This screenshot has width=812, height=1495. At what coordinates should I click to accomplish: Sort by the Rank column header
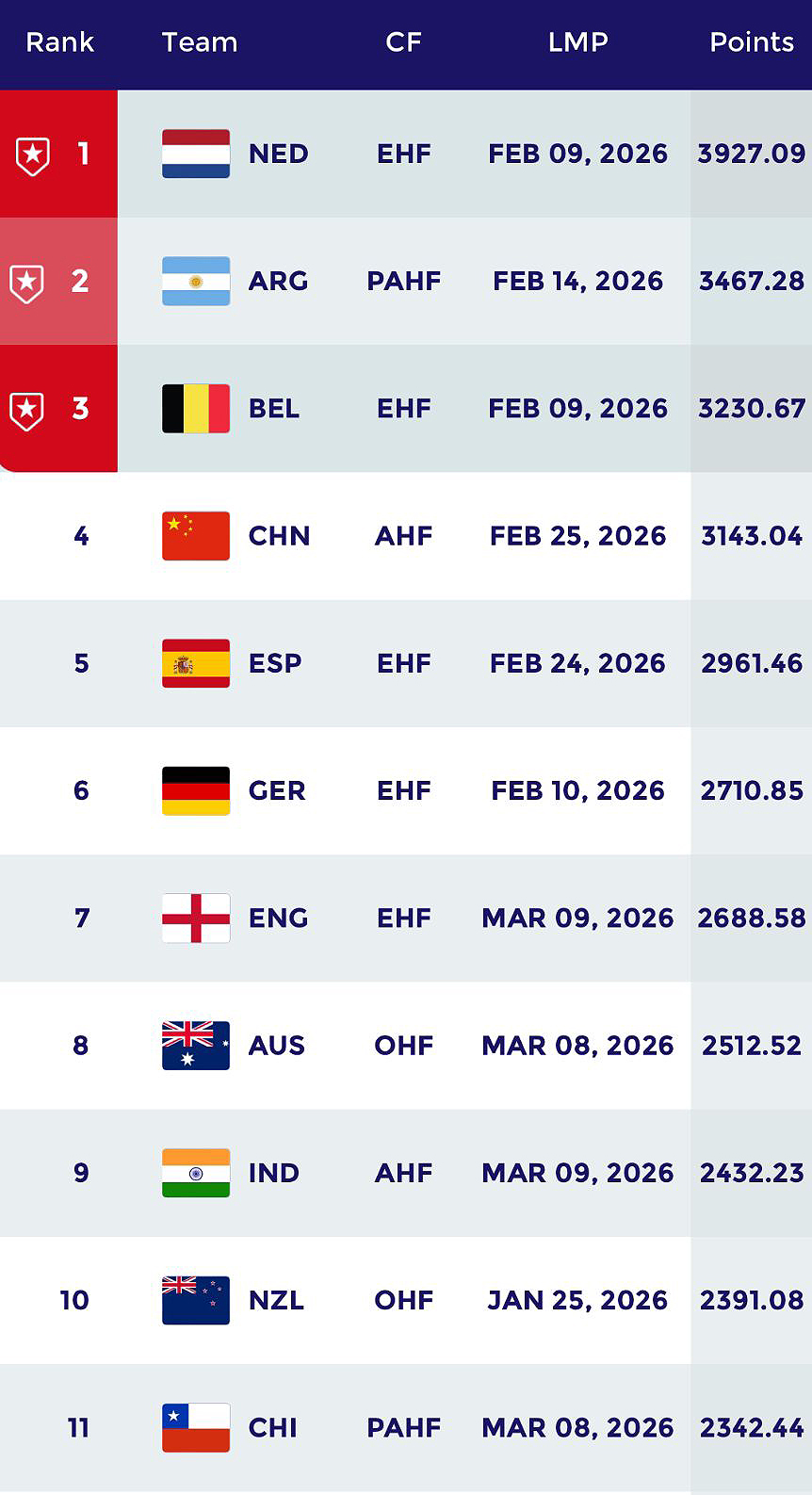click(59, 42)
